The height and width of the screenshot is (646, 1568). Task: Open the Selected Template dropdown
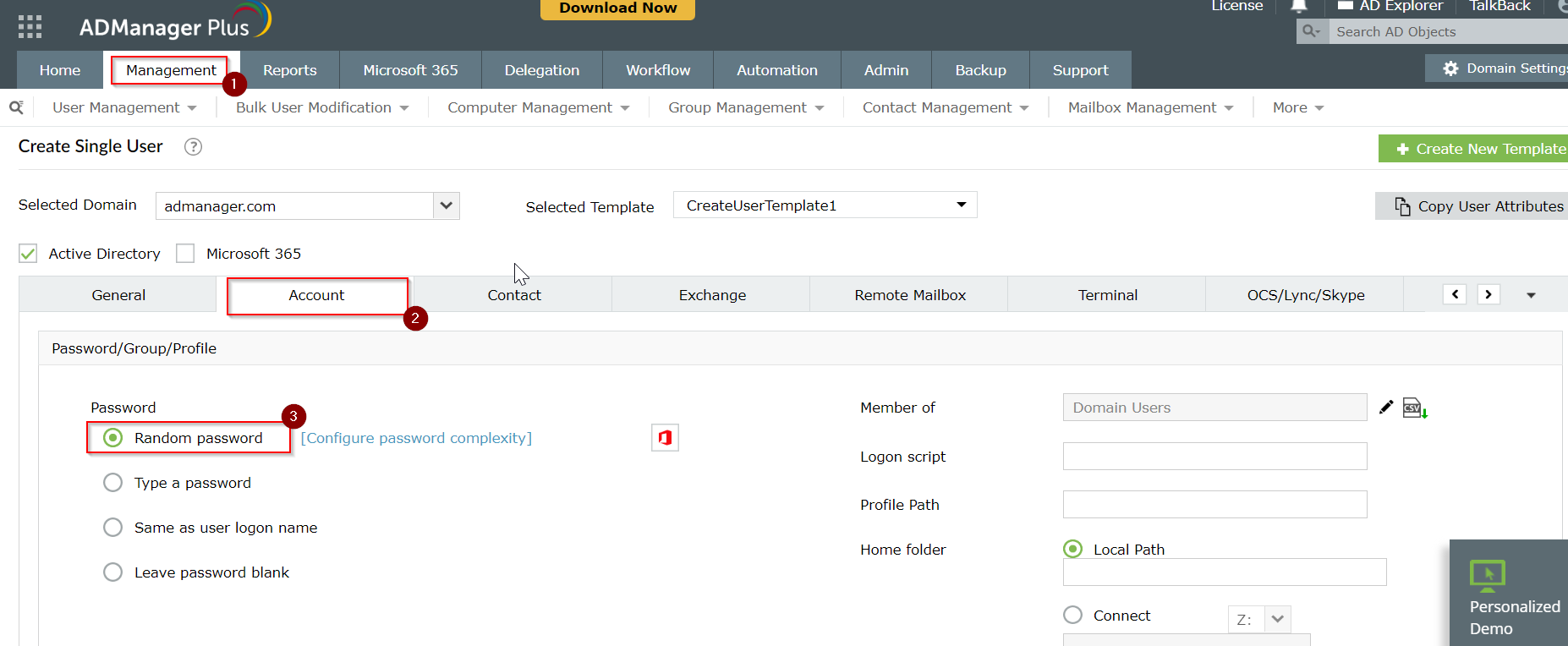[x=825, y=205]
